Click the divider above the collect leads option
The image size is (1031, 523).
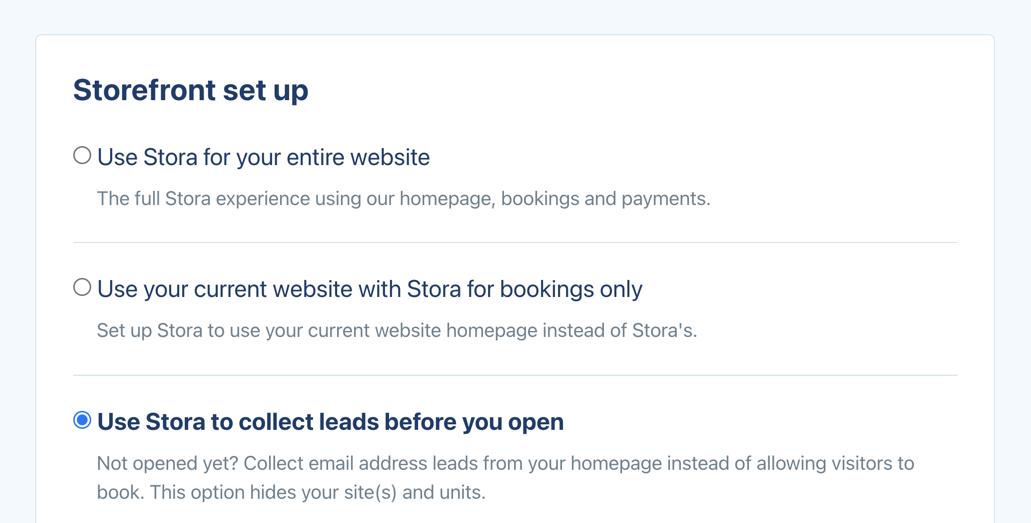pos(515,376)
